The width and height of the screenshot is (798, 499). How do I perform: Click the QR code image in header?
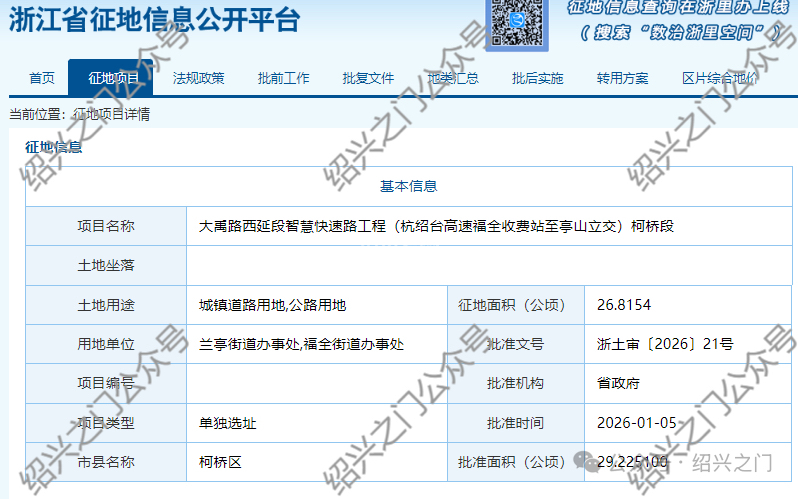518,22
